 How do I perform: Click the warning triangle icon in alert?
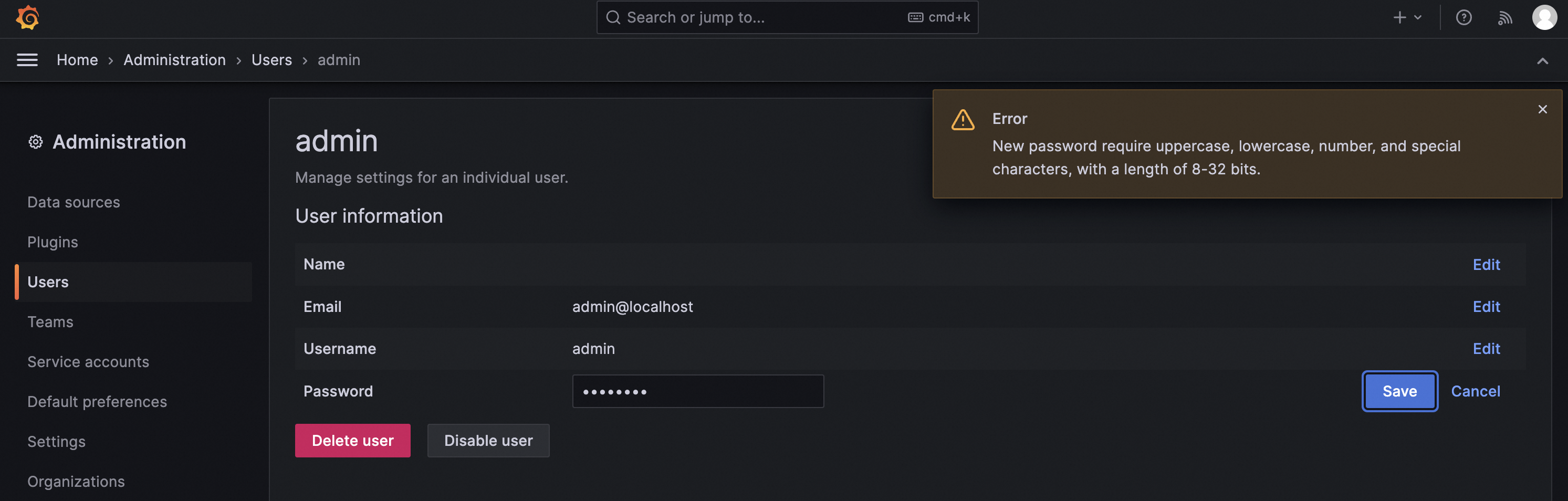pos(963,120)
